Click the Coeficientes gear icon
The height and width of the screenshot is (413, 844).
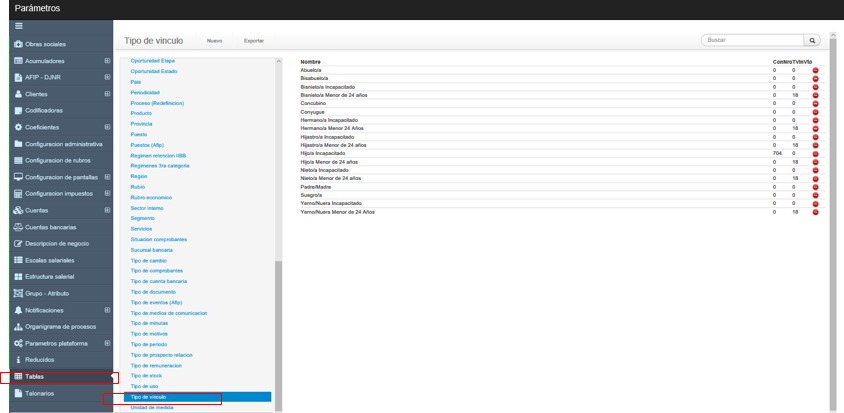18,127
